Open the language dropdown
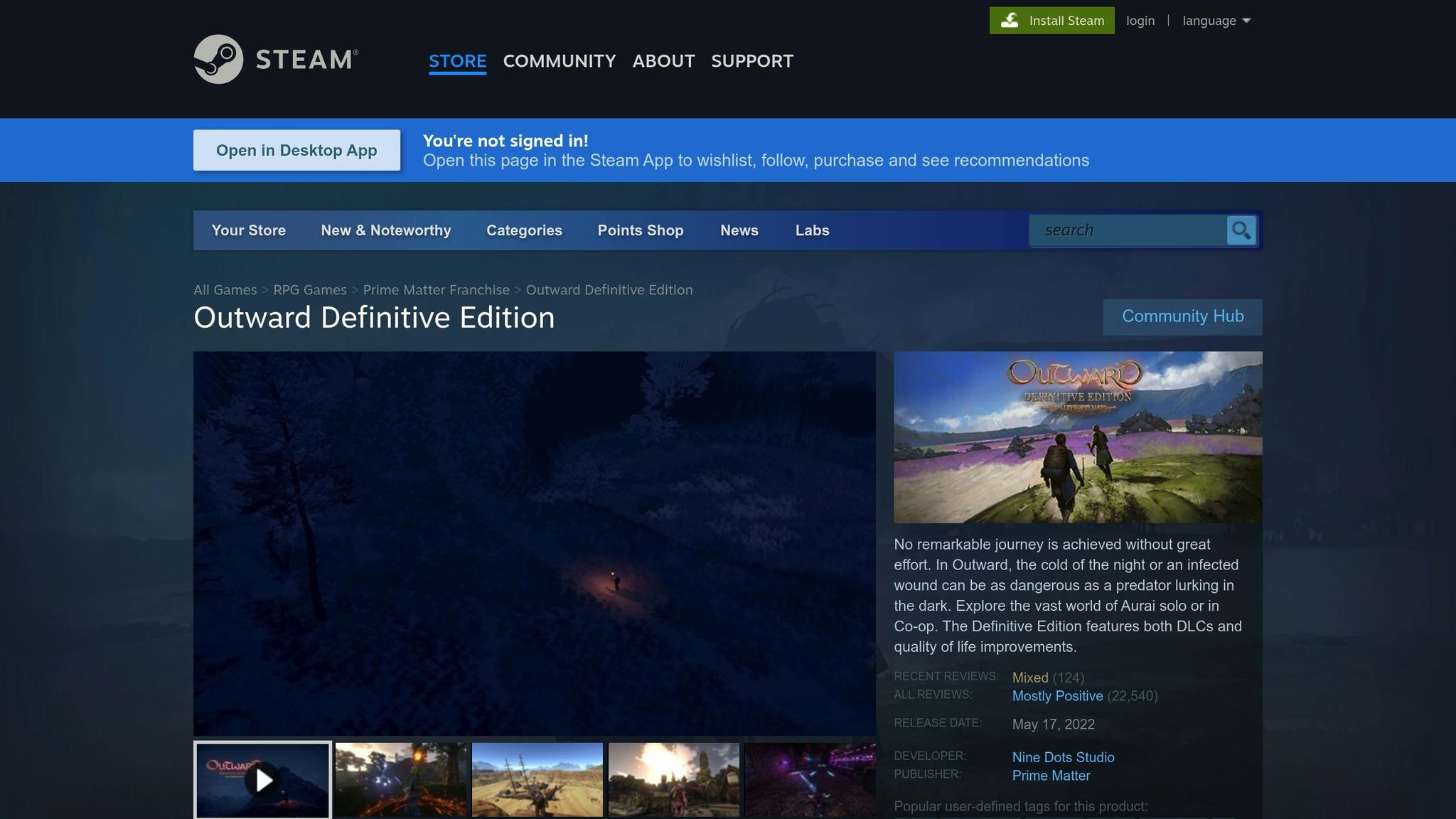Viewport: 1456px width, 819px height. click(x=1216, y=21)
